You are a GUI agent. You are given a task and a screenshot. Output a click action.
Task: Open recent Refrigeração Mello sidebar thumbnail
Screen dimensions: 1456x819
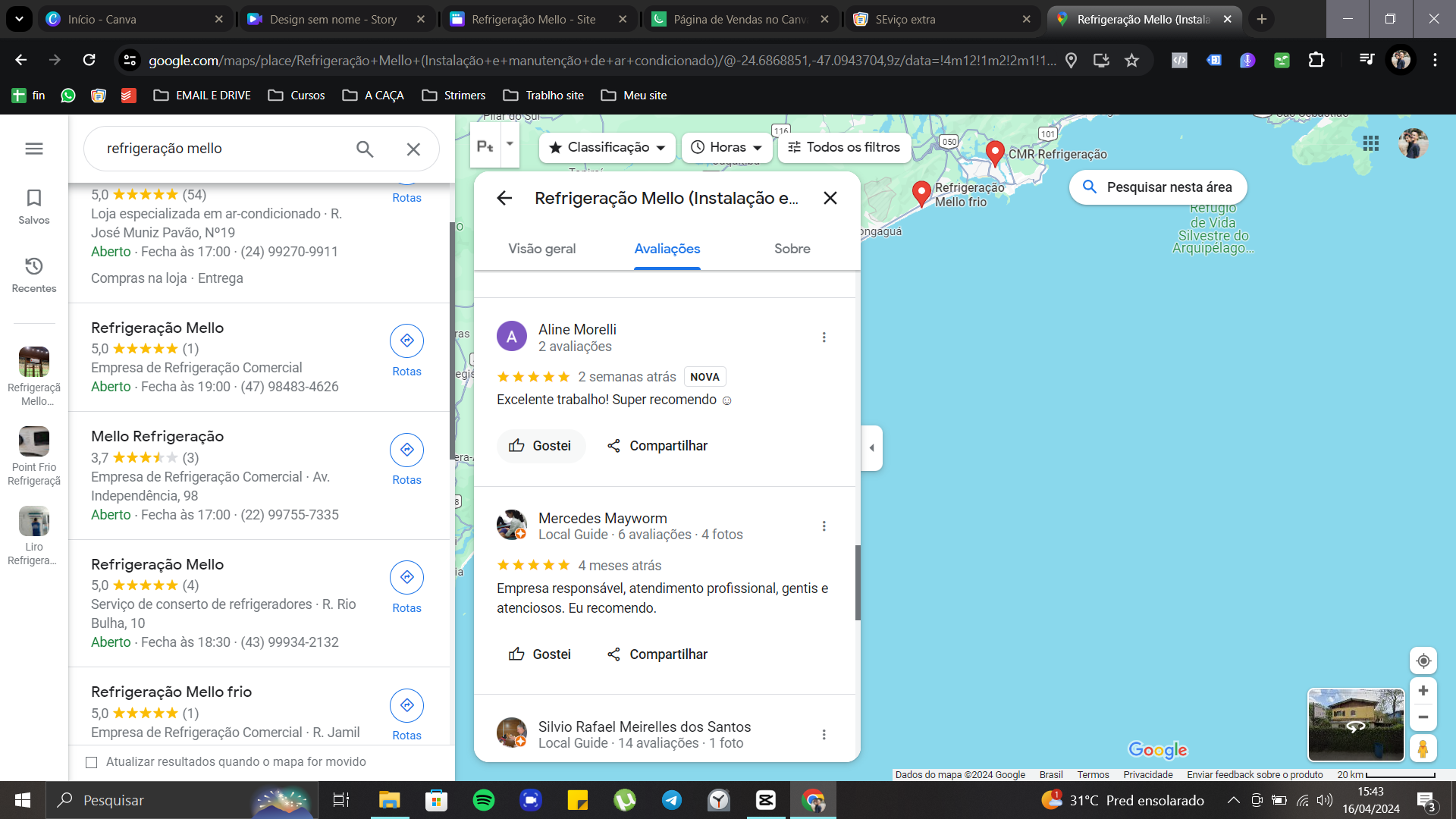tap(34, 377)
